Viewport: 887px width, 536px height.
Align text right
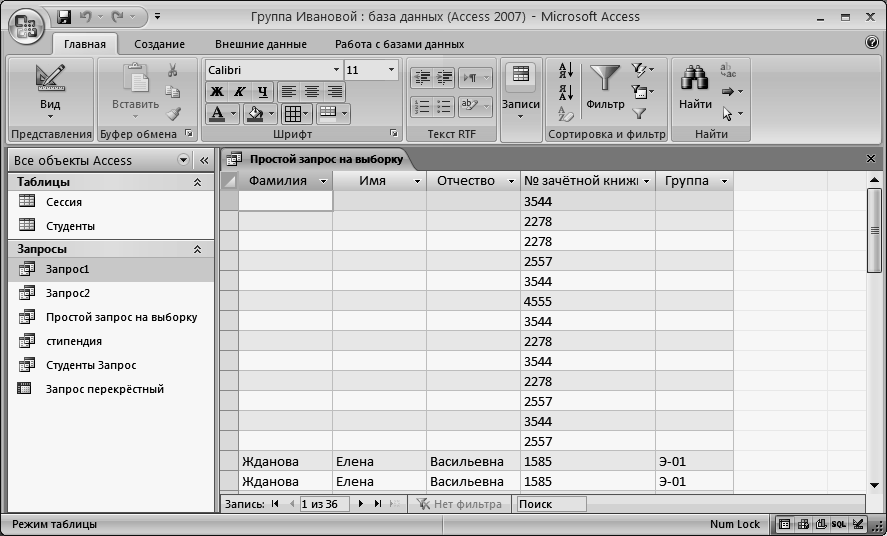[x=334, y=91]
